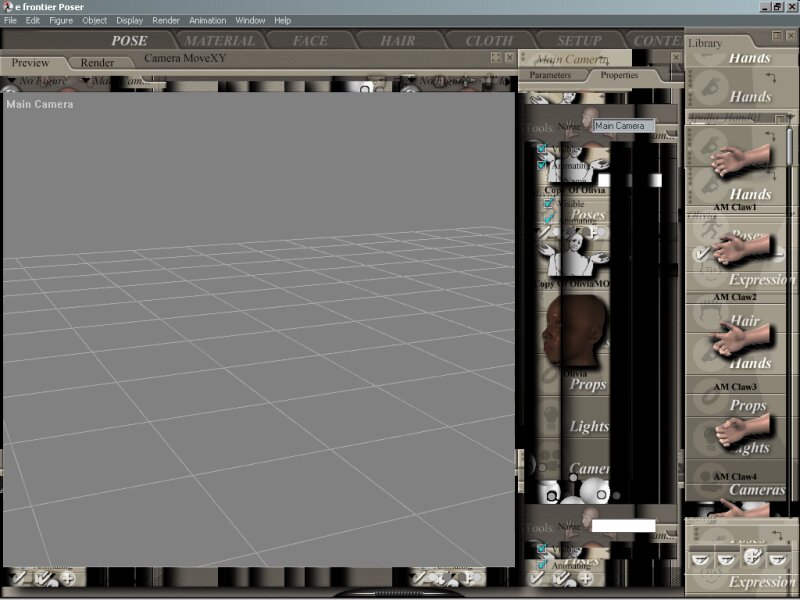Open the No Figure selector dropdown
The image size is (800, 600).
(x=42, y=80)
